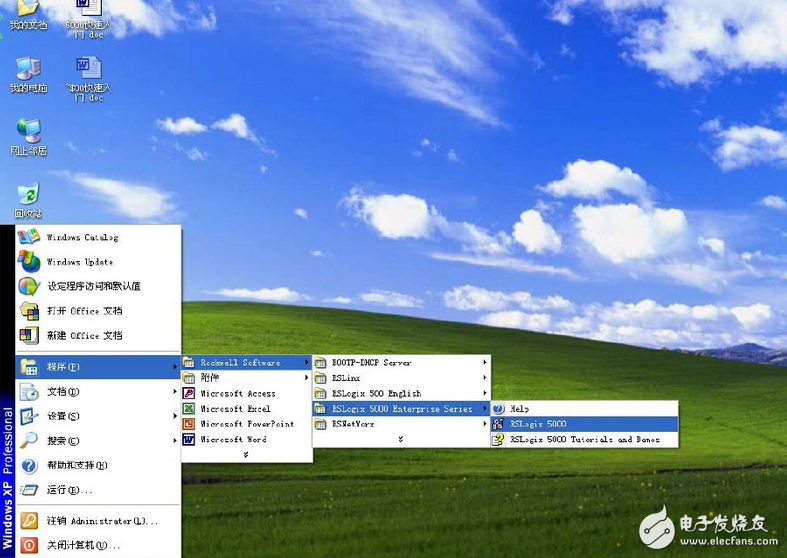
Task: Show more items below Microsoft Word chevron
Action: (245, 454)
